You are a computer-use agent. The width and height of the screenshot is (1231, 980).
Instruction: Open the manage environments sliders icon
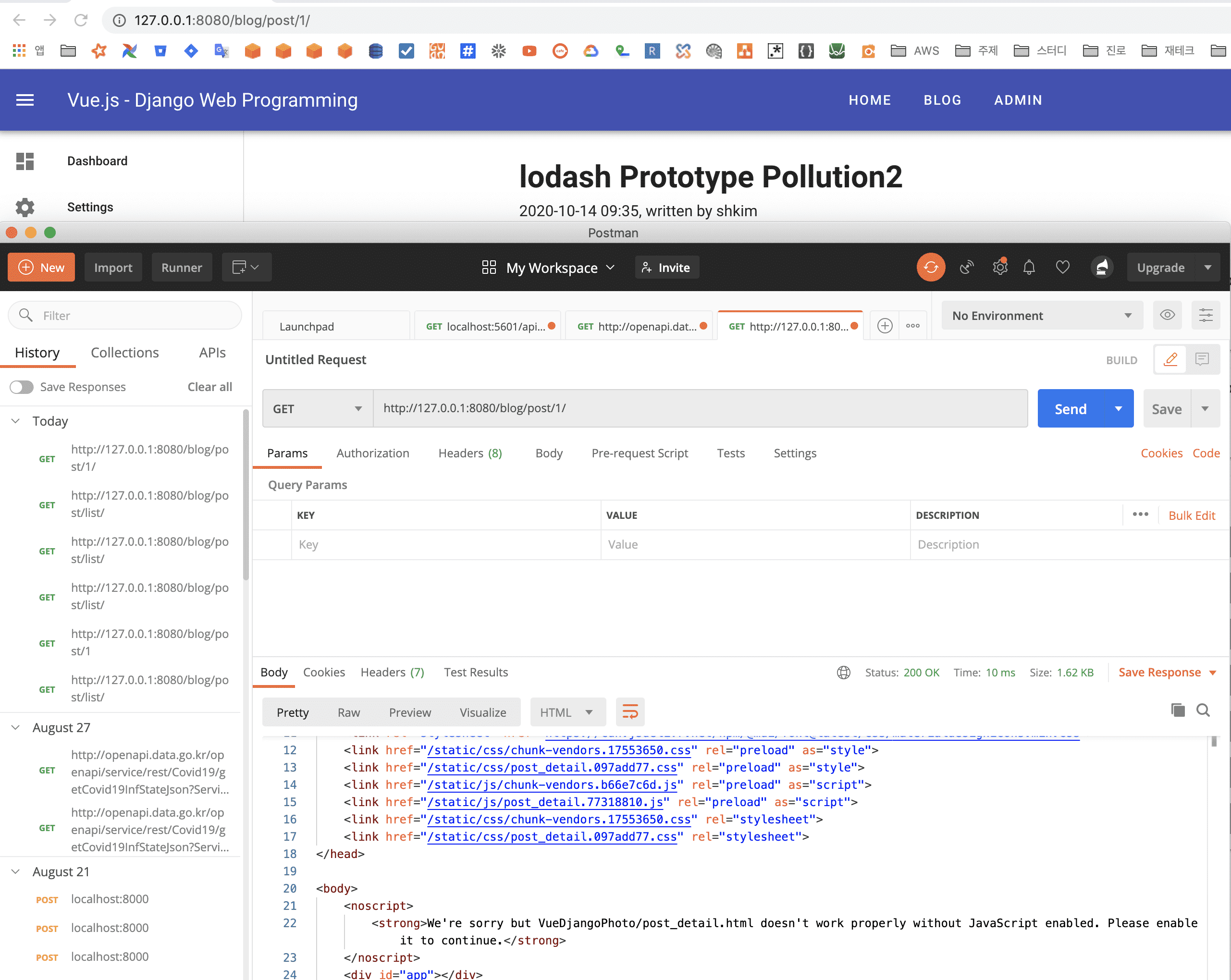(1206, 315)
